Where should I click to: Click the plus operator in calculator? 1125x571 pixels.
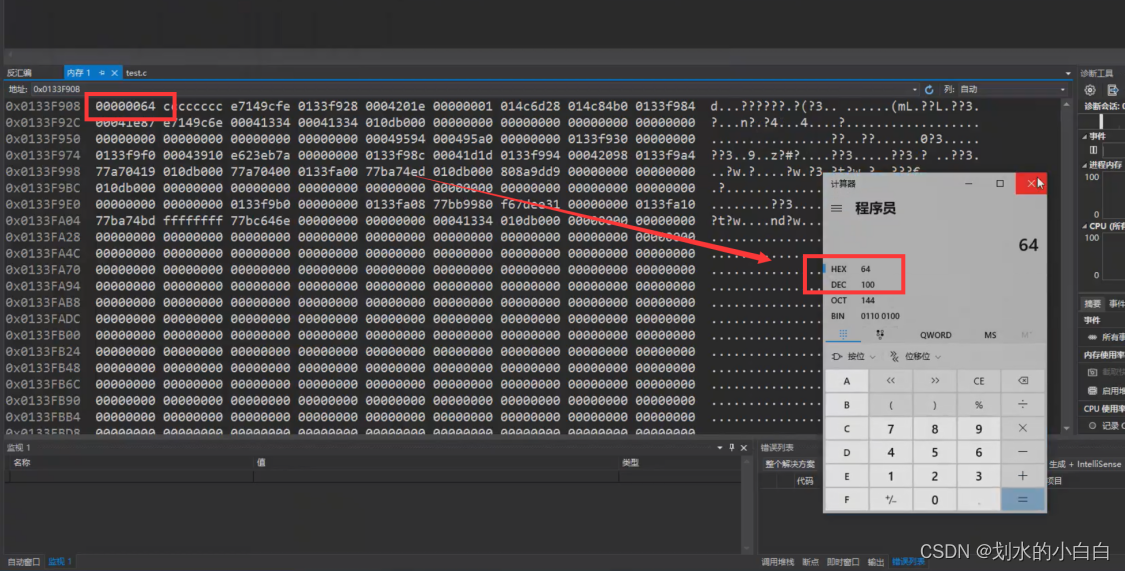pos(1022,476)
